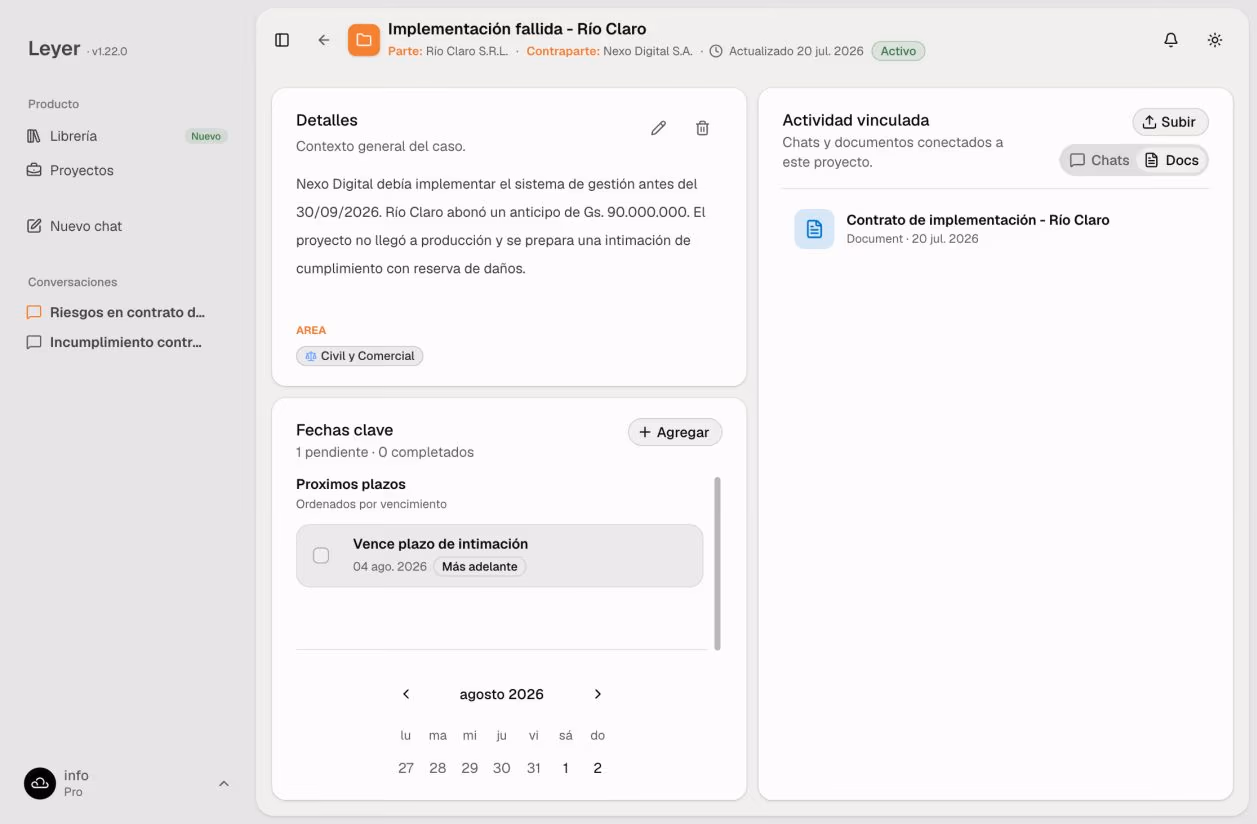The image size is (1257, 824).
Task: Click the Nuevo chat compose icon
Action: click(34, 226)
